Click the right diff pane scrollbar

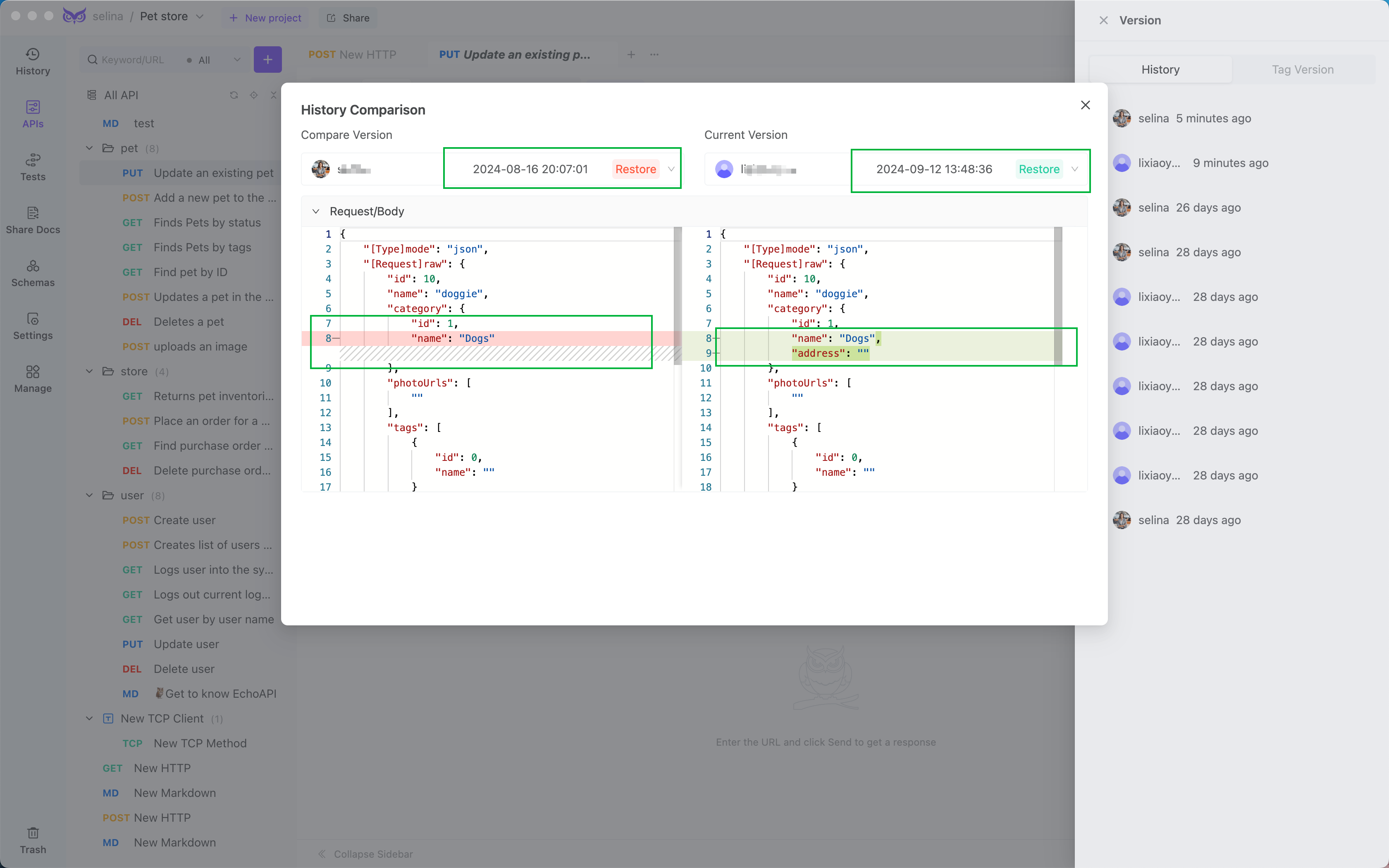[x=1058, y=296]
